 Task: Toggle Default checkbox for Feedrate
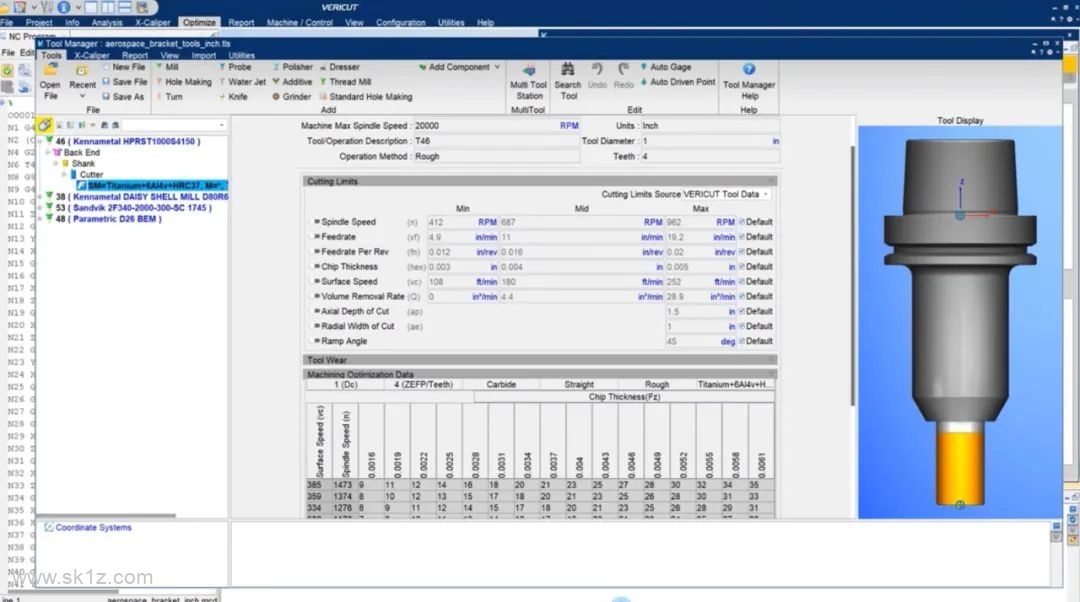pos(742,237)
